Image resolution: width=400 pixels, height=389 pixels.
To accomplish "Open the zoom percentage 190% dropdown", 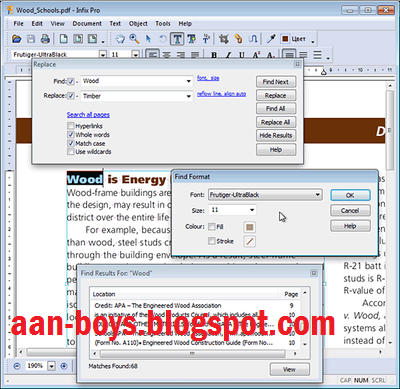I will [51, 366].
